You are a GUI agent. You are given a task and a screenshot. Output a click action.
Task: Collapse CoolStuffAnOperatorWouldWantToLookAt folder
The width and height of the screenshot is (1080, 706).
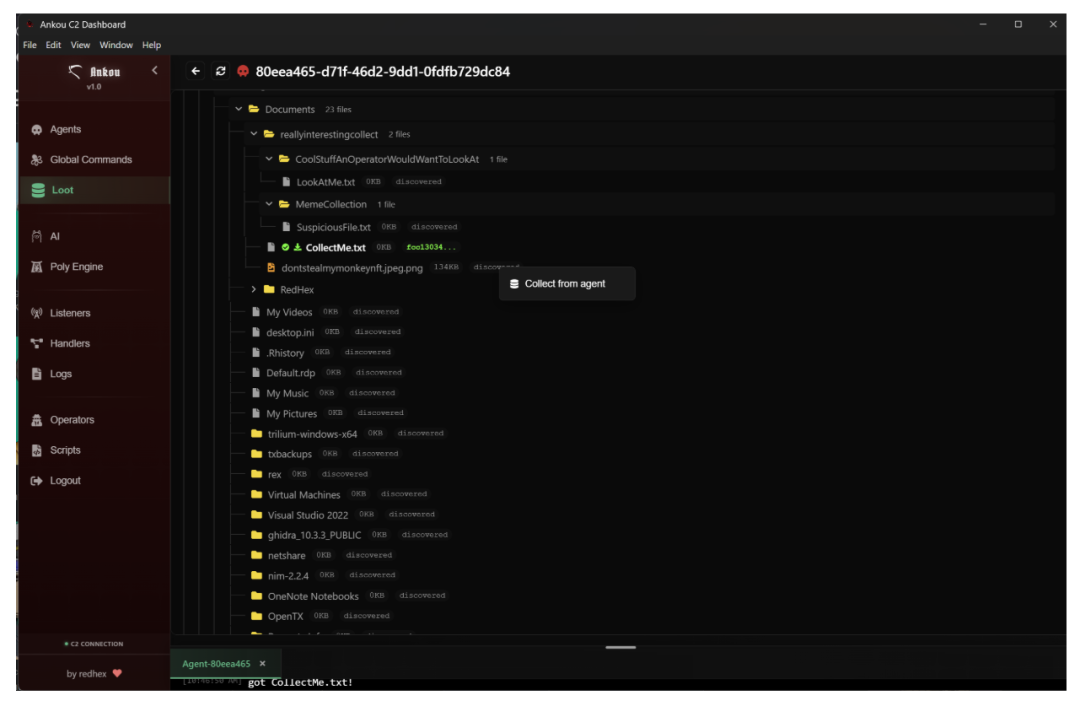[x=269, y=158]
